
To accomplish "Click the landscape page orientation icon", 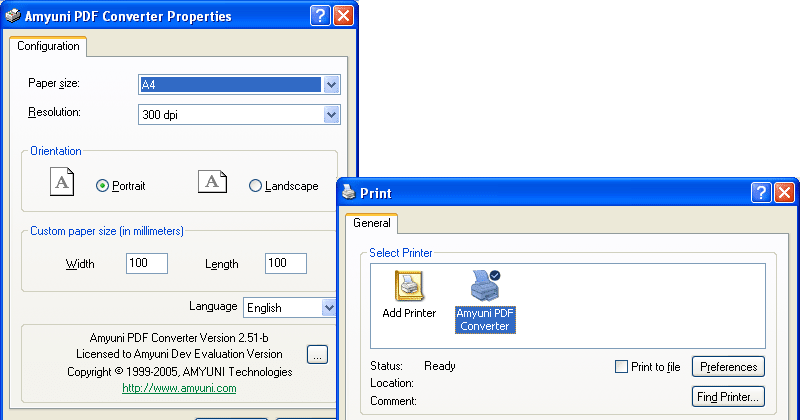I will (212, 182).
